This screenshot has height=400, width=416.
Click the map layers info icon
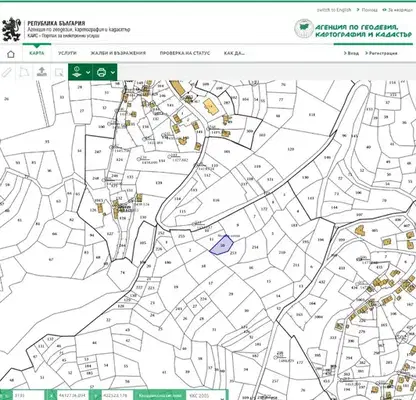[77, 72]
